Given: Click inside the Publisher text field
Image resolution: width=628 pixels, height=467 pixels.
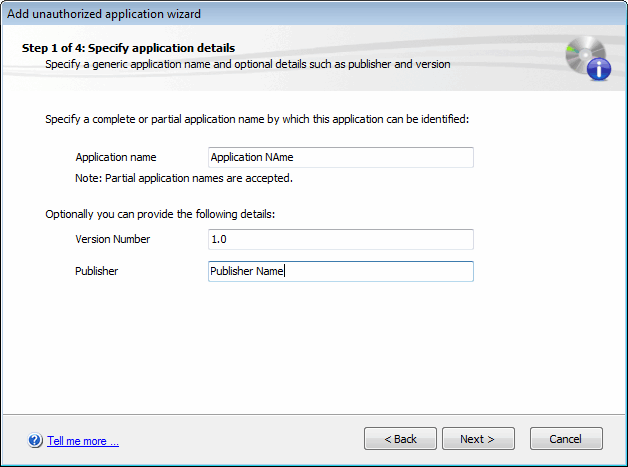Looking at the screenshot, I should pos(341,272).
